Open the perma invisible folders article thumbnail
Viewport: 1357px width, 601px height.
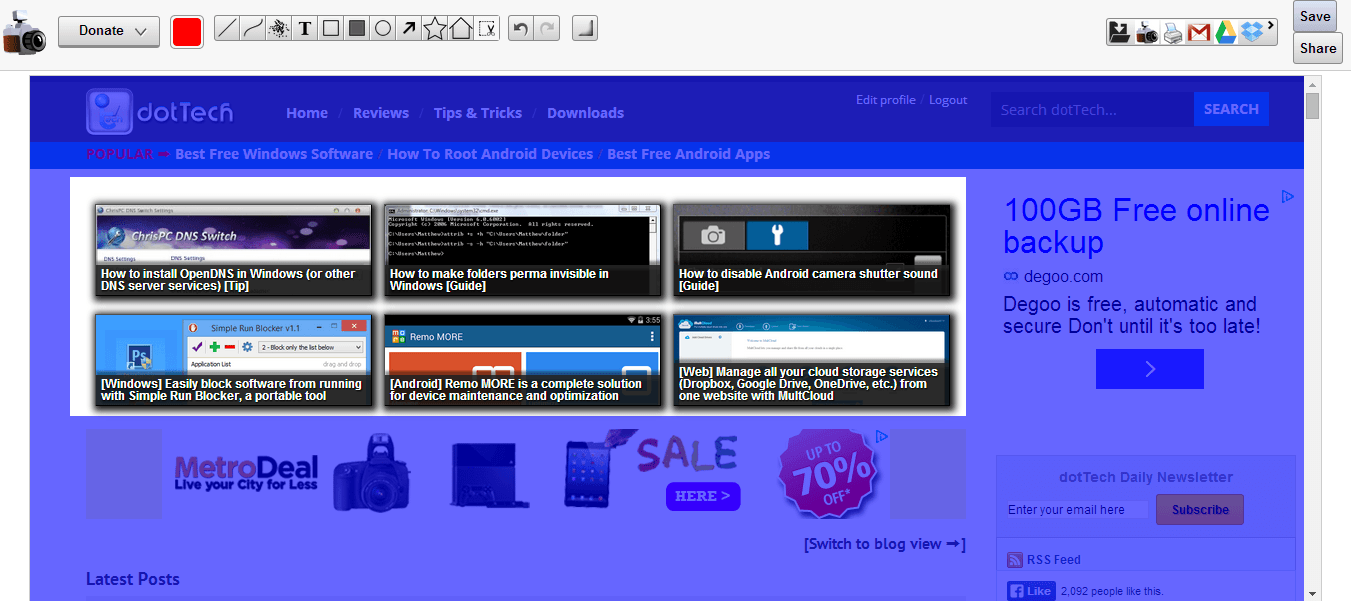[522, 250]
